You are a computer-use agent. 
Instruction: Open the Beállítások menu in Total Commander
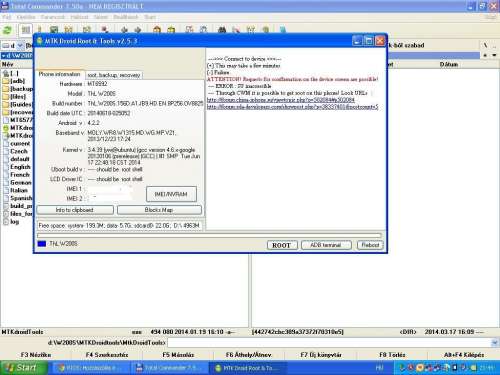[x=125, y=17]
